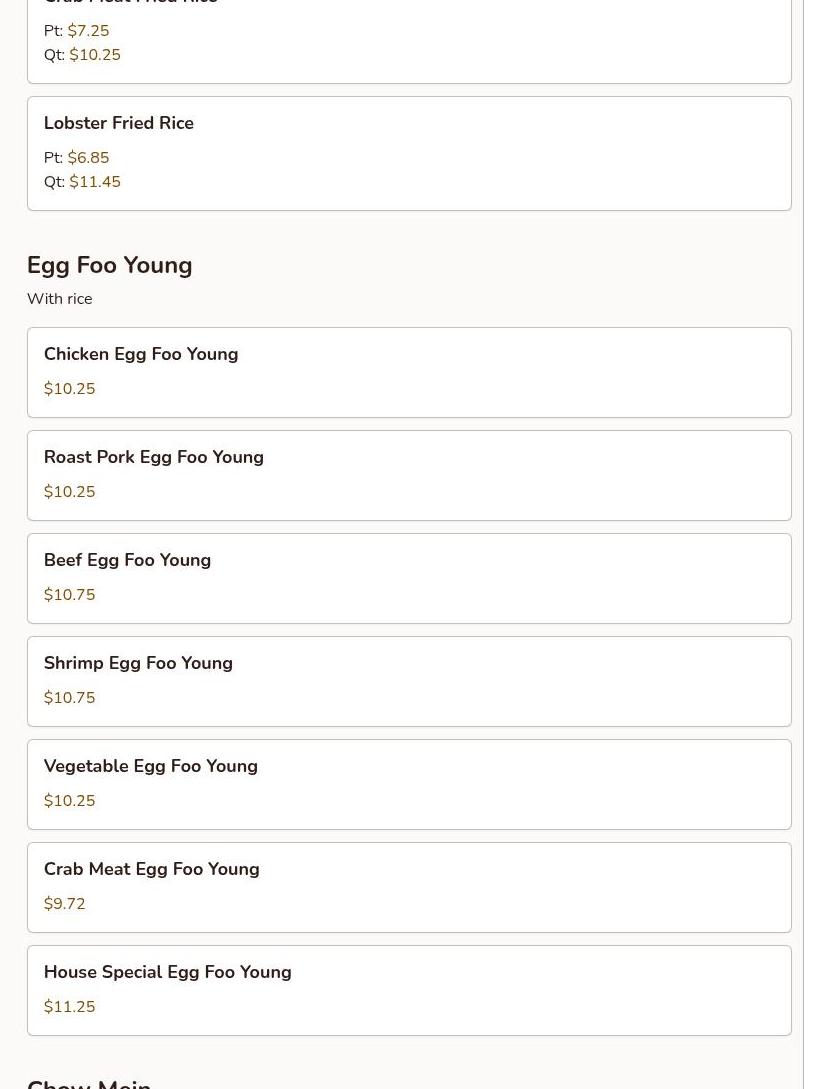This screenshot has width=824, height=1089.
Task: Click the price under Roast Pork Egg Foo Young
Action: [x=69, y=492]
